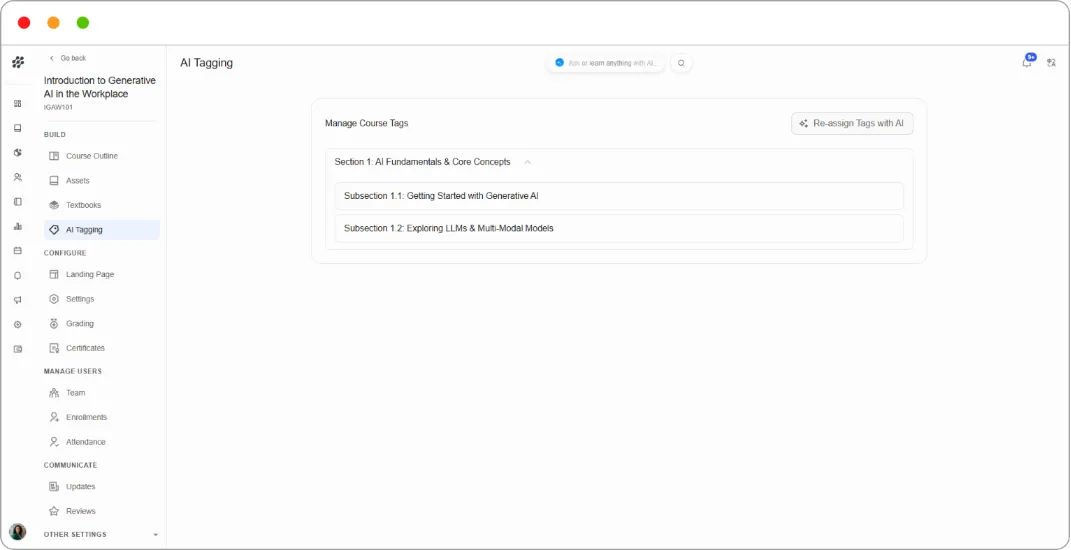
Task: Click the IGAW101 course code
Action: [x=58, y=107]
